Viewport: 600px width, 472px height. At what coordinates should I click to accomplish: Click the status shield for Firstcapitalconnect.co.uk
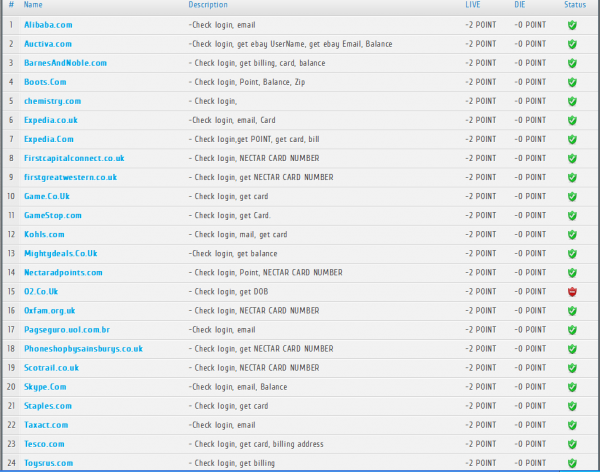click(x=572, y=158)
